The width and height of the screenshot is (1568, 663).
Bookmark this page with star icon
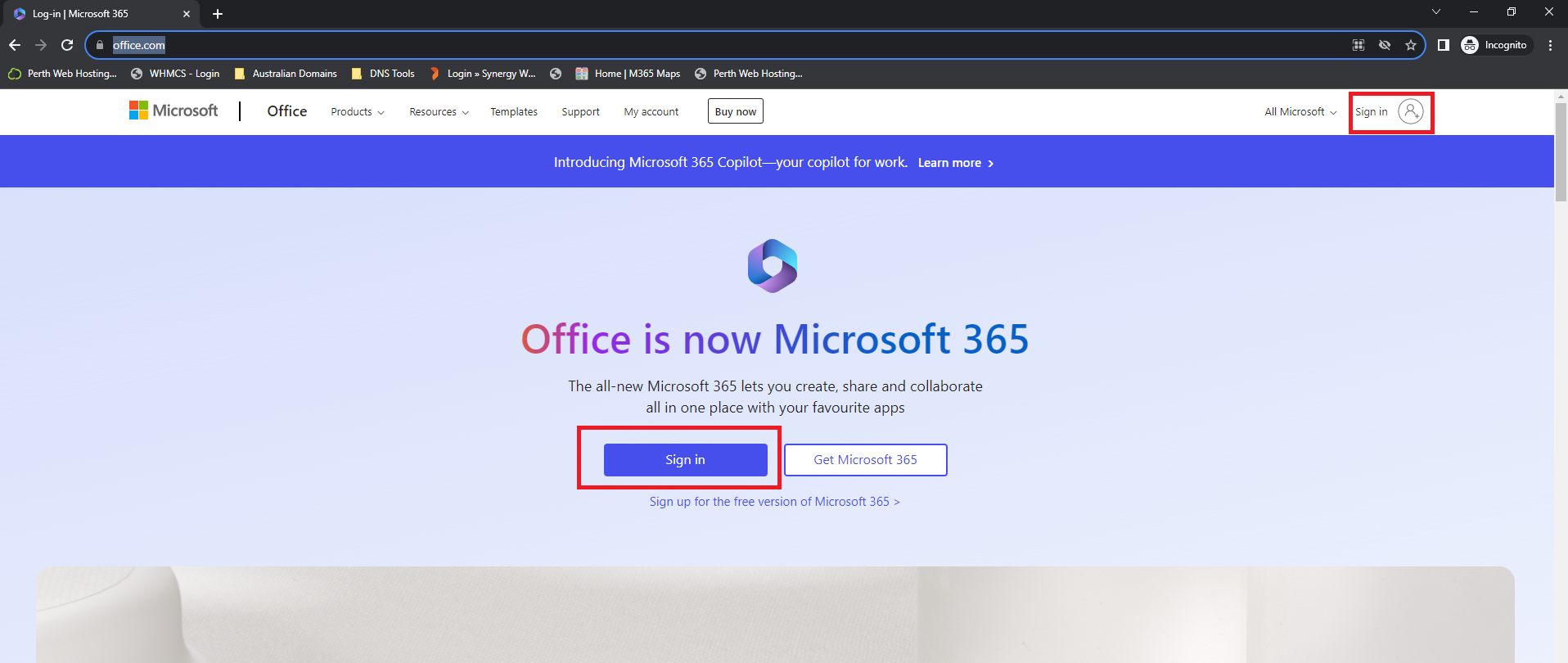(1411, 45)
